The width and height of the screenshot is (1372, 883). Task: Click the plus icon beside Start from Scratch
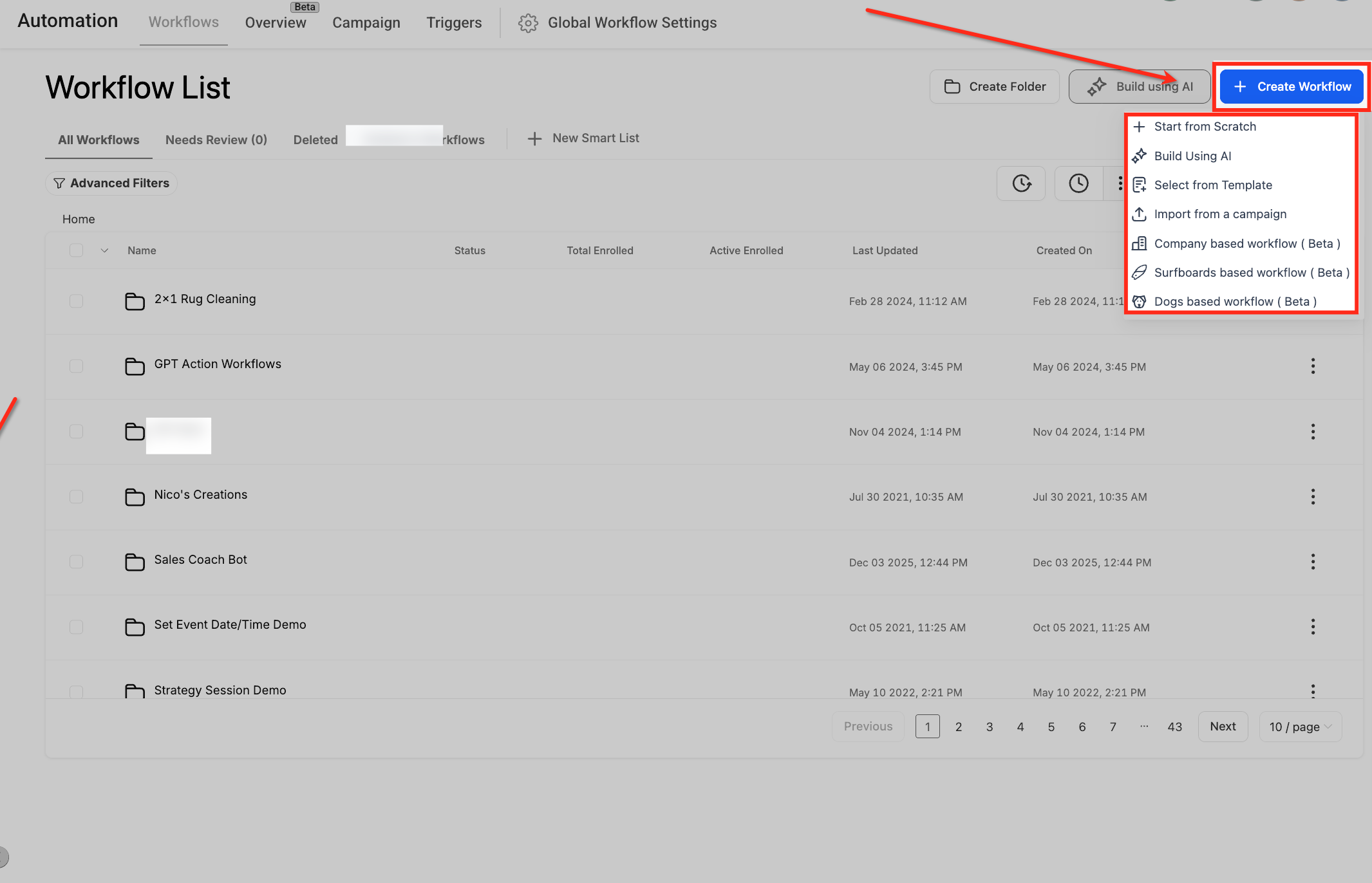click(x=1139, y=127)
